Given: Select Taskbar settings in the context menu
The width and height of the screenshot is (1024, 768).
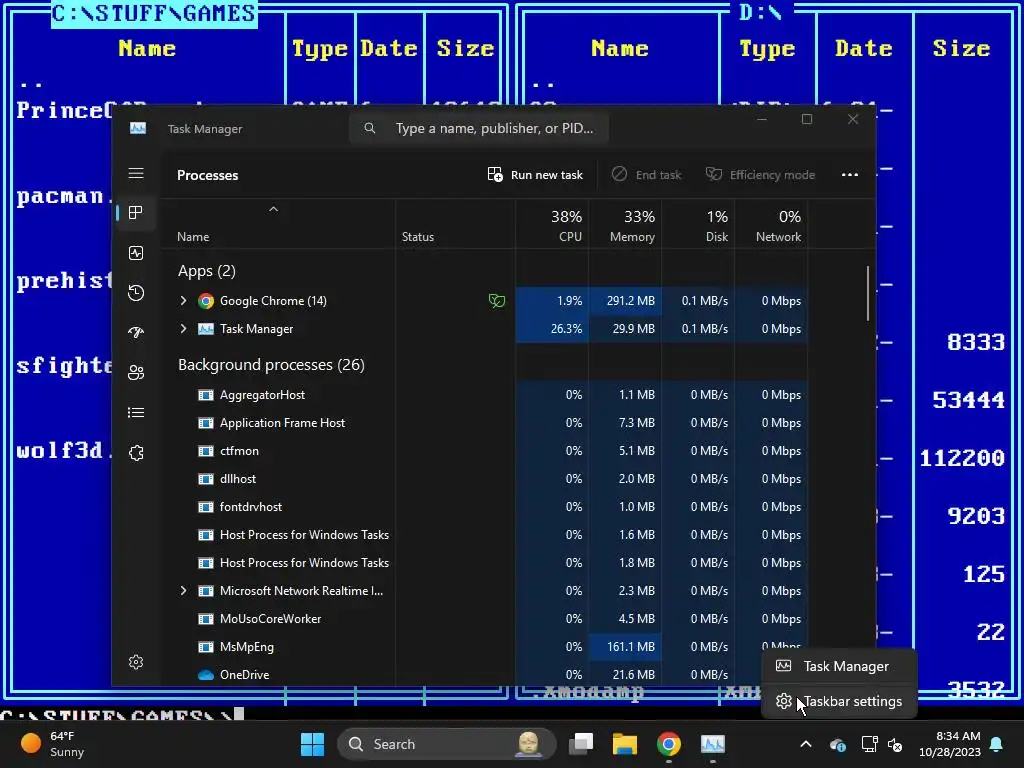Looking at the screenshot, I should [x=839, y=701].
